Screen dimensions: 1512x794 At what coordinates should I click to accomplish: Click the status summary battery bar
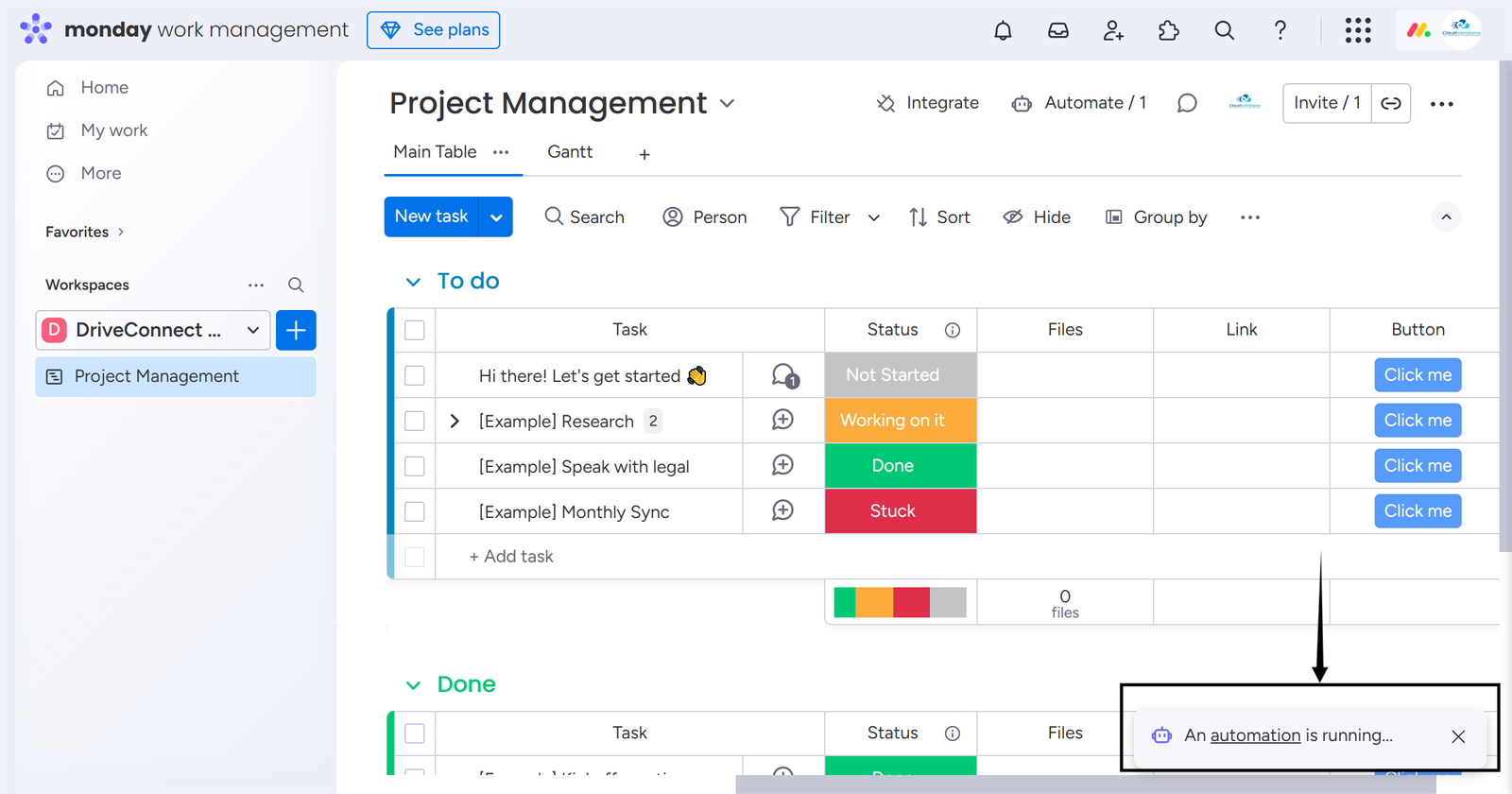click(901, 602)
